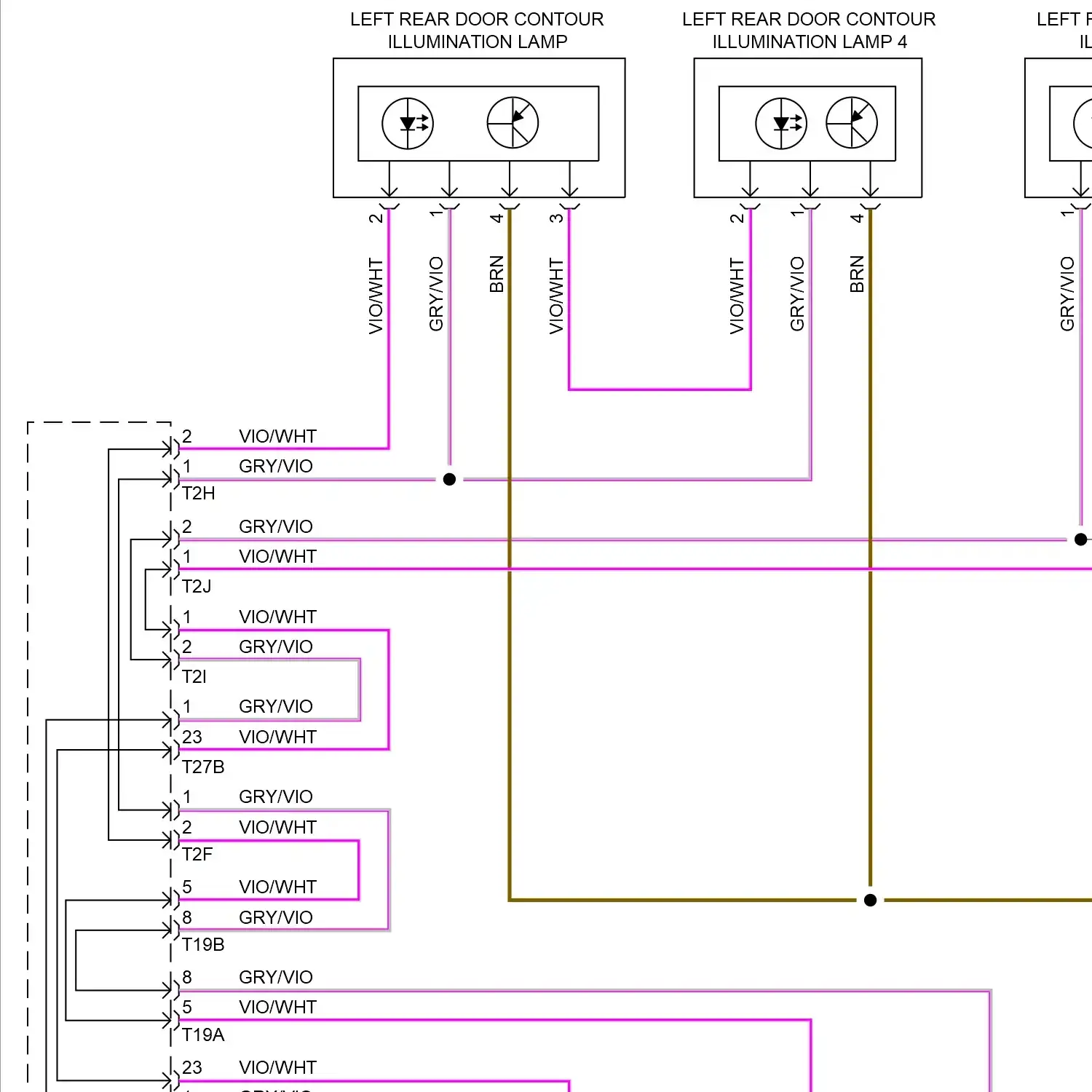The width and height of the screenshot is (1092, 1092).
Task: Click the T2H connector label
Action: click(x=199, y=494)
